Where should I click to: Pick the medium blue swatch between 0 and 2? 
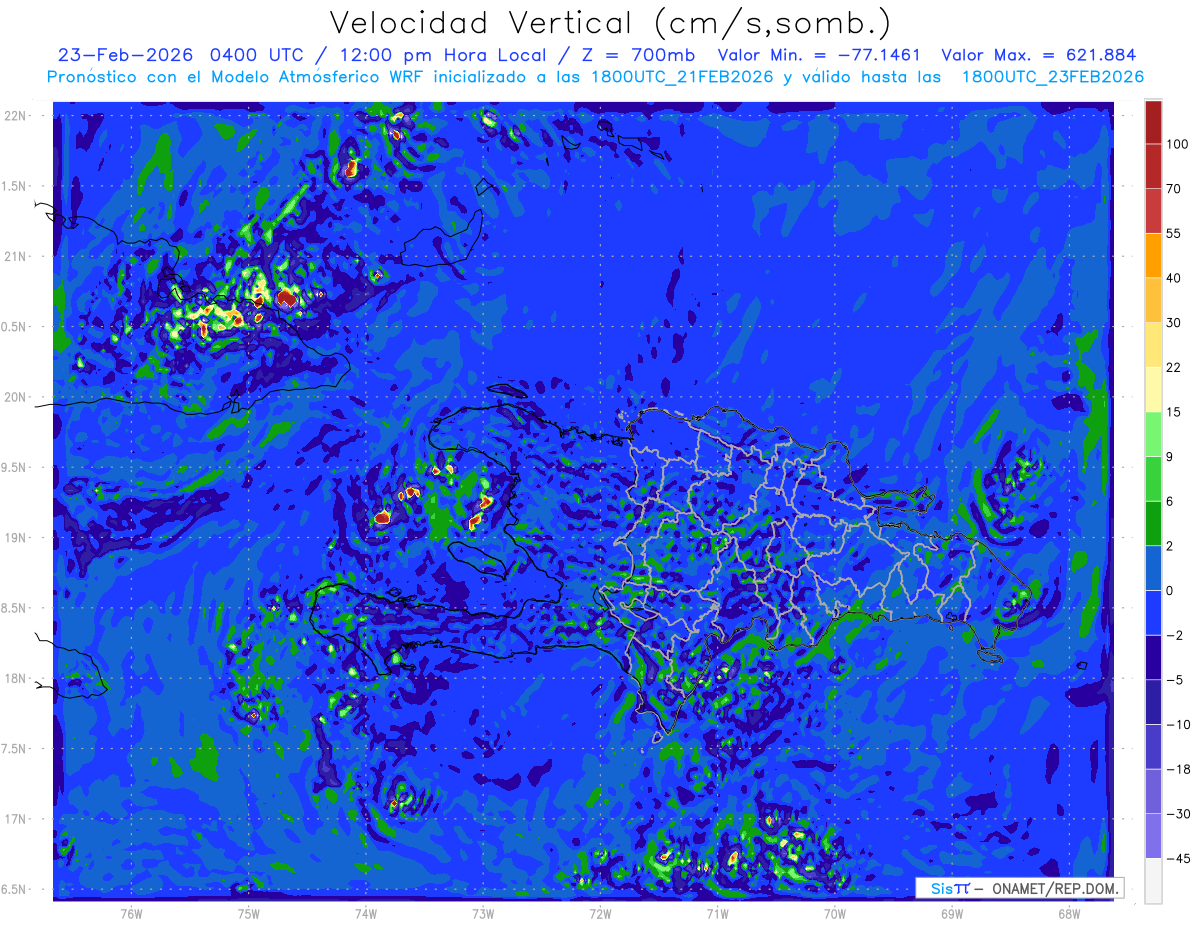tap(1153, 567)
